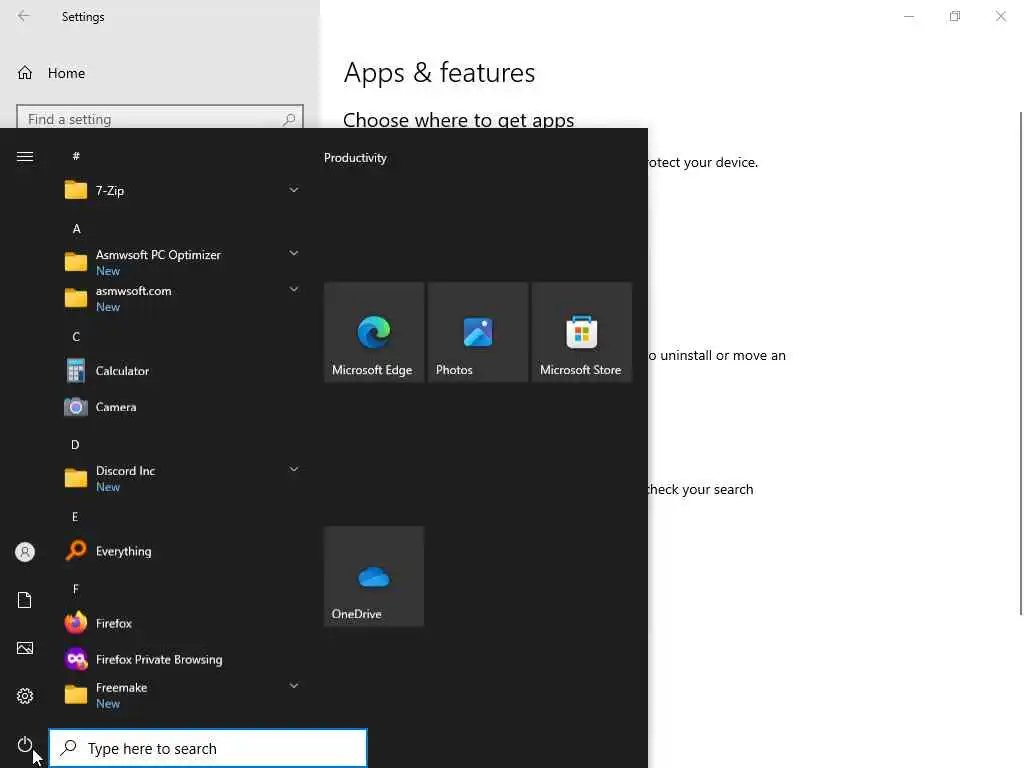Screen dimensions: 1024x768
Task: Click the 'Calculator' app label
Action: [122, 371]
